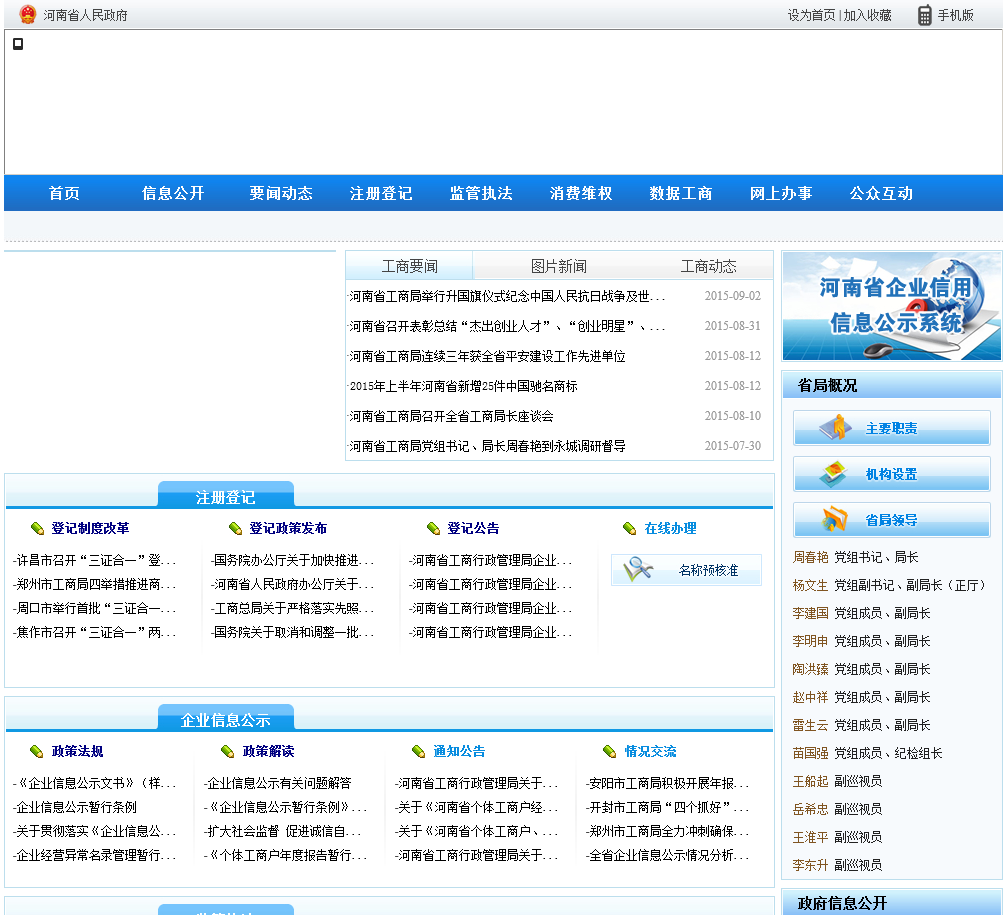Image resolution: width=1007 pixels, height=915 pixels.
Task: Click the 2015-09-02 date text
Action: pyautogui.click(x=733, y=296)
